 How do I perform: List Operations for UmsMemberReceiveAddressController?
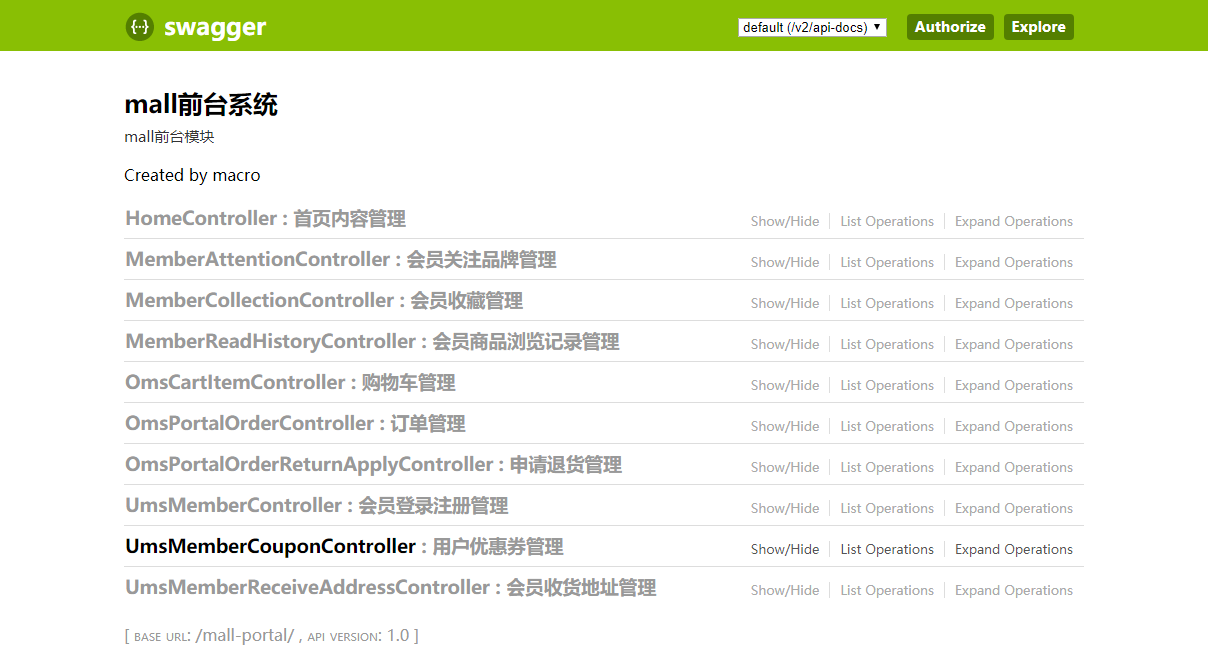tap(886, 591)
